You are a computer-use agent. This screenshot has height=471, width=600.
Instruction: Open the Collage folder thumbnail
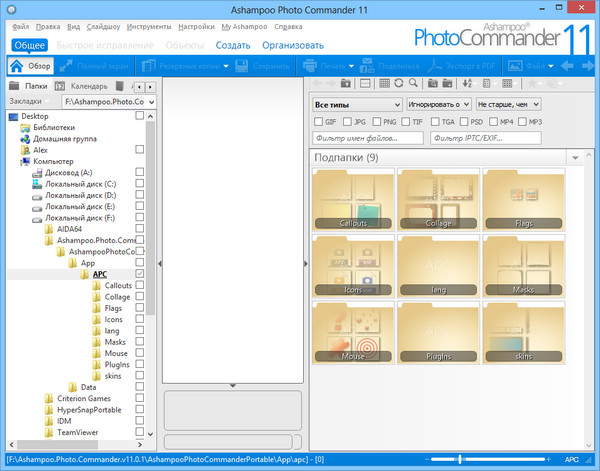pos(437,200)
